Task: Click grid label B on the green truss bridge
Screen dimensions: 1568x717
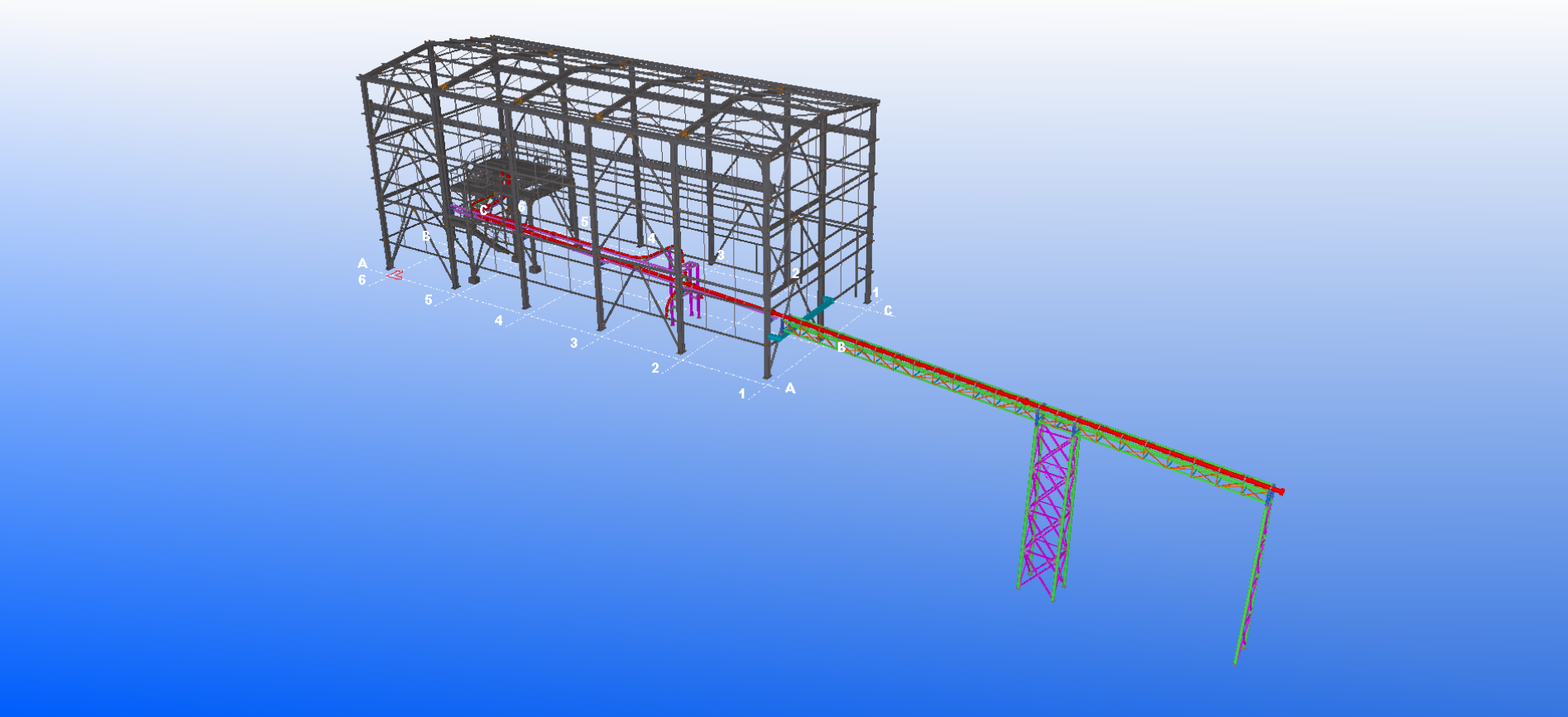Action: click(x=842, y=347)
